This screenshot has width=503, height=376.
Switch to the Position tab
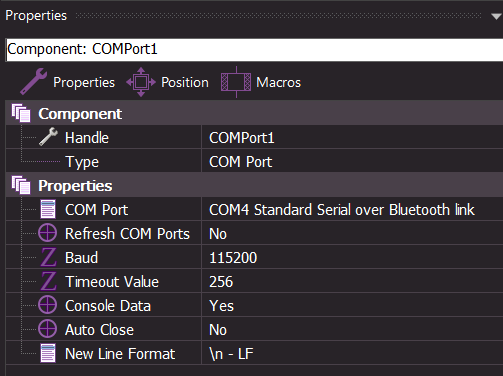(x=185, y=82)
